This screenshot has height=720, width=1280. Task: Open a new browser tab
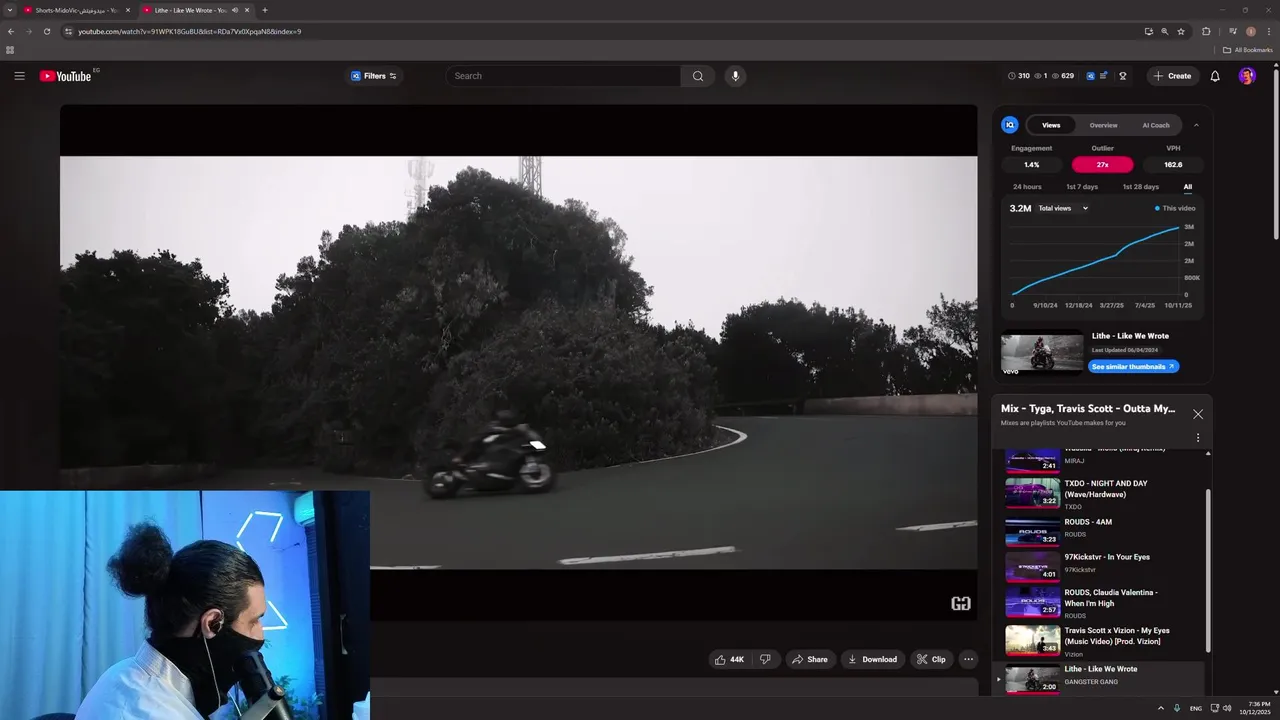[x=265, y=10]
